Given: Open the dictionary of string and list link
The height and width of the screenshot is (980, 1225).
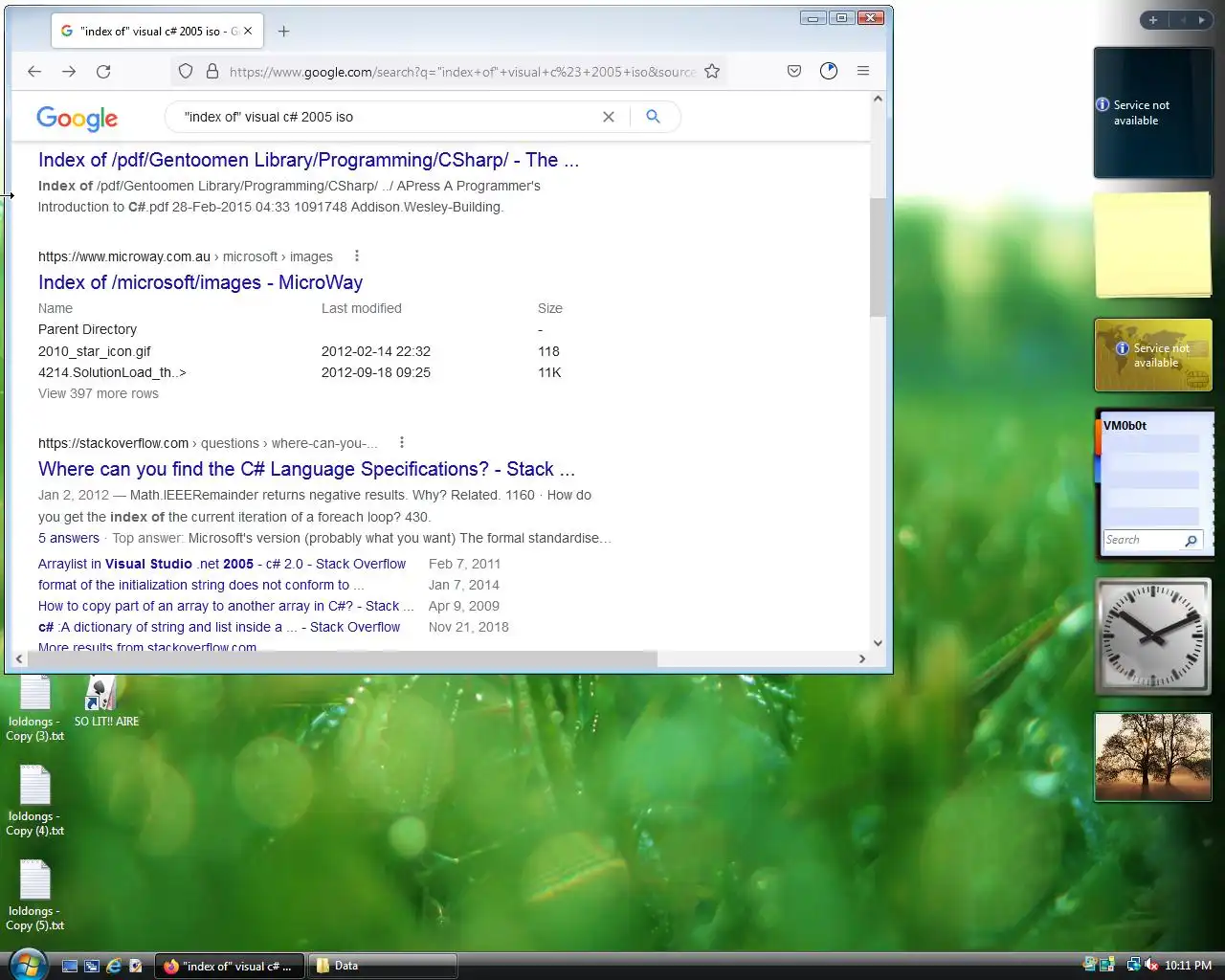Looking at the screenshot, I should [219, 627].
